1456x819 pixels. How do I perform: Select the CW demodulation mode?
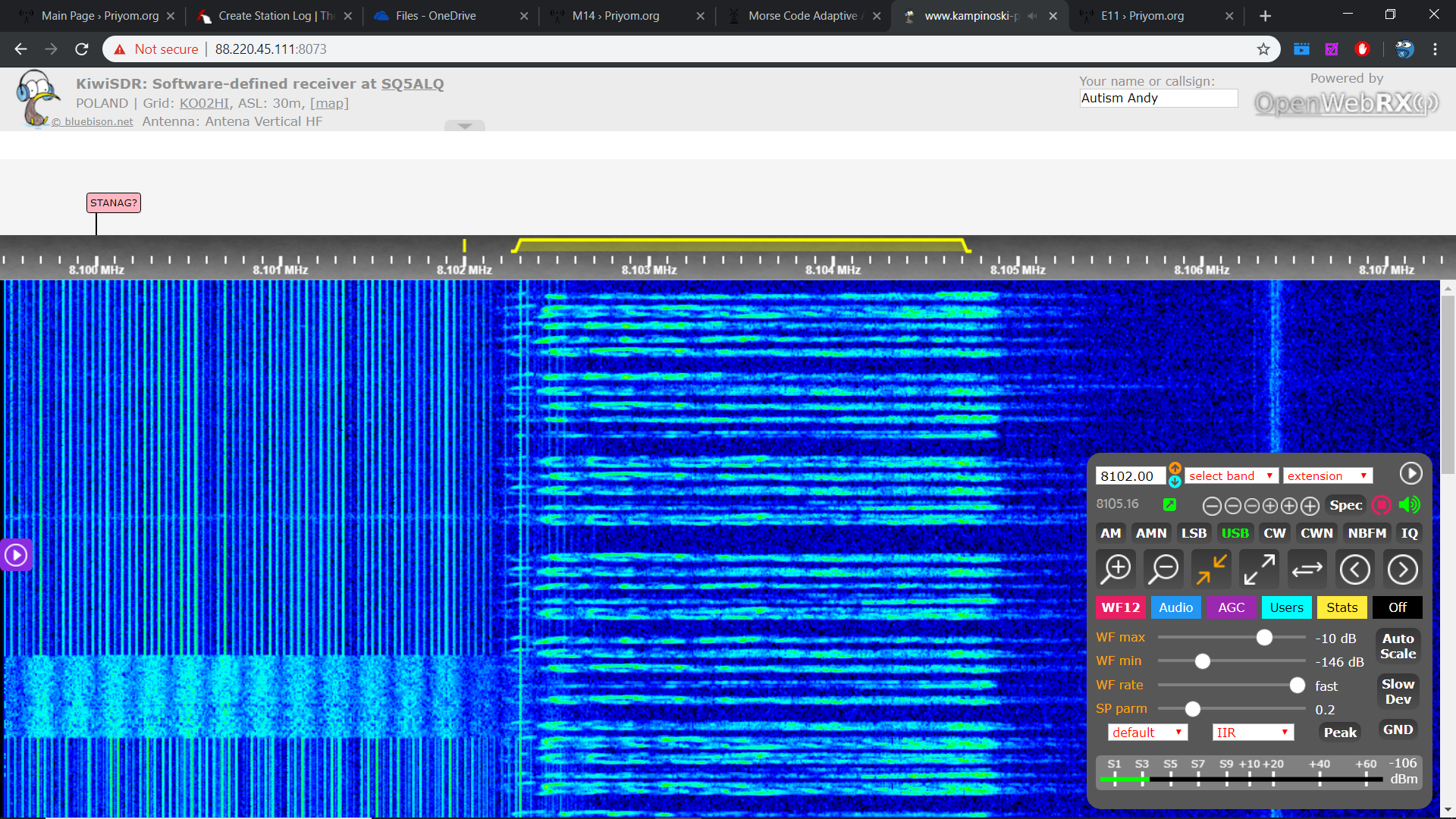1274,533
